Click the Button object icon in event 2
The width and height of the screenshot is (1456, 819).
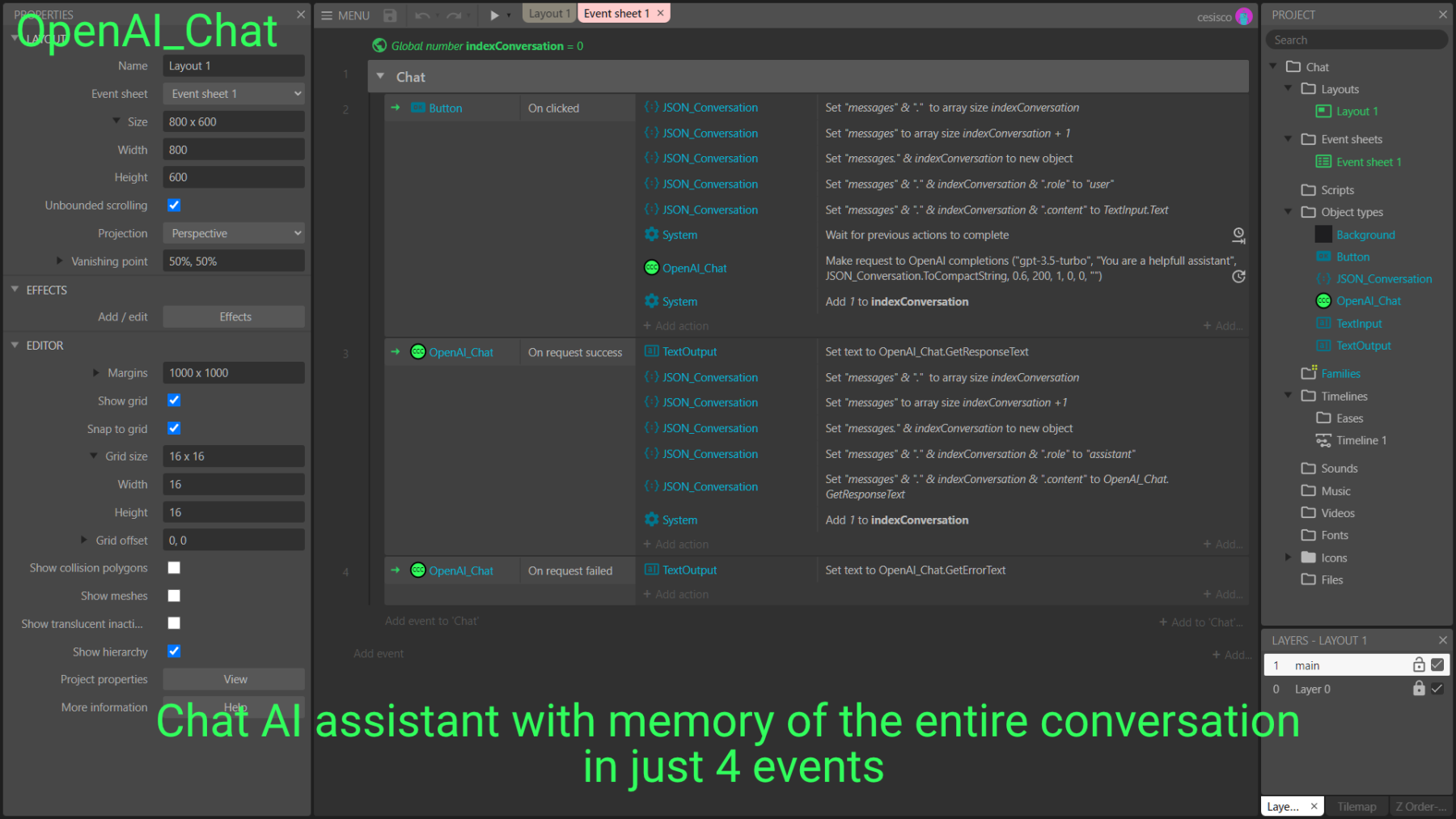[x=417, y=107]
